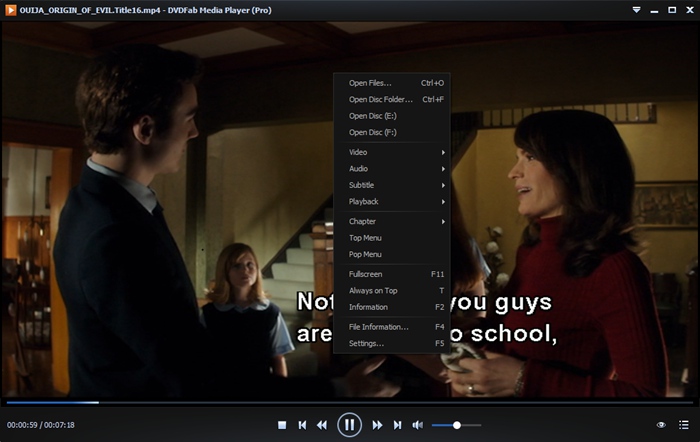
Task: Toggle Always on Top
Action: click(x=392, y=291)
